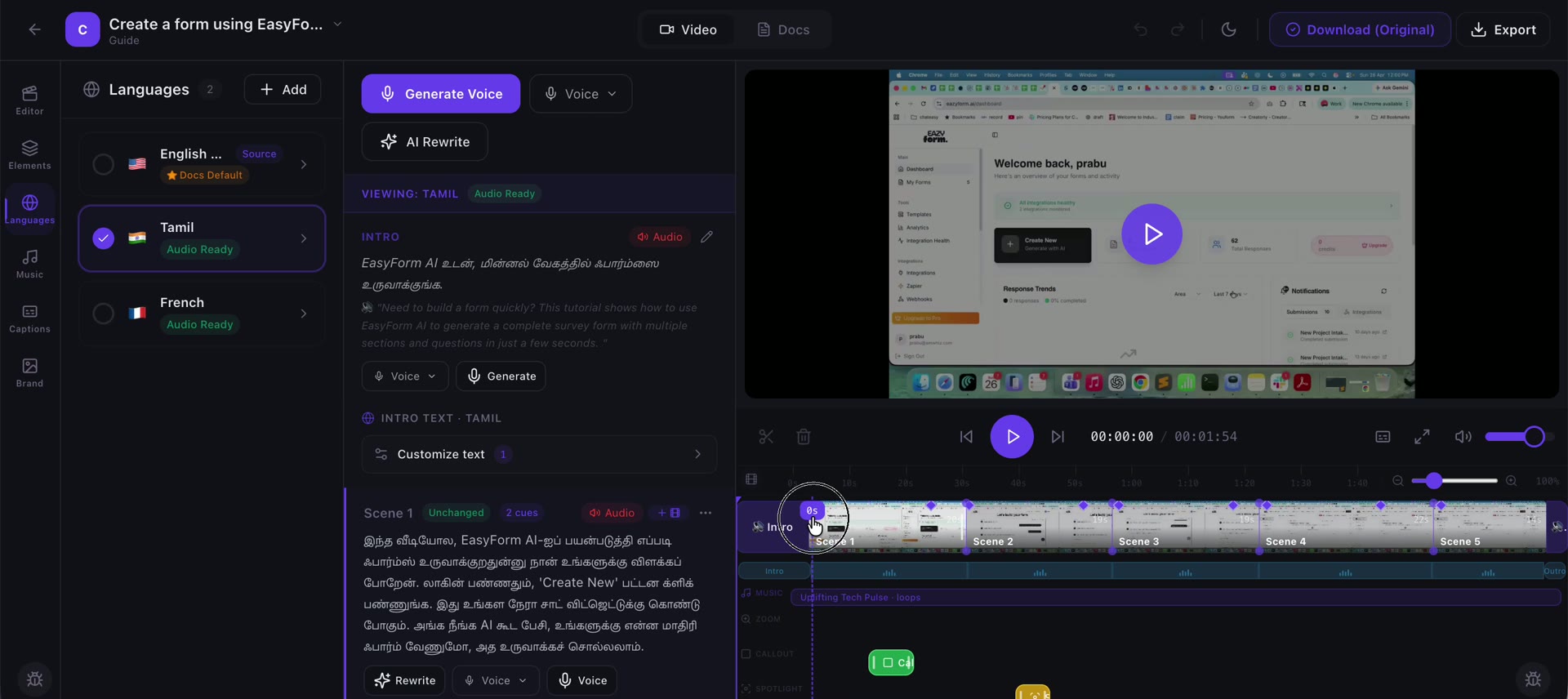The image size is (1568, 699).
Task: Click the bug icon at timeline bottom-right
Action: [1533, 679]
